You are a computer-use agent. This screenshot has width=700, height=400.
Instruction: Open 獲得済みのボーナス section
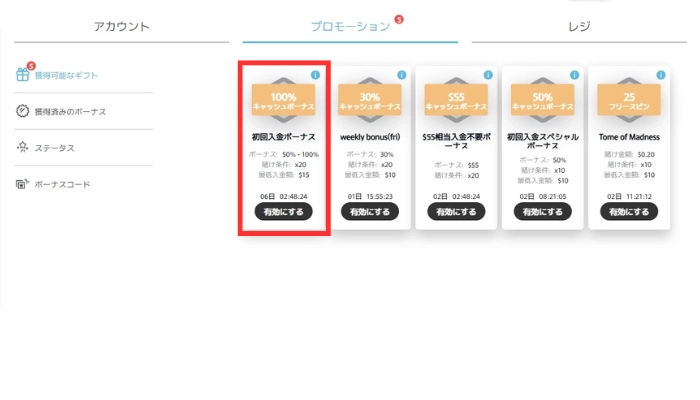(x=71, y=112)
